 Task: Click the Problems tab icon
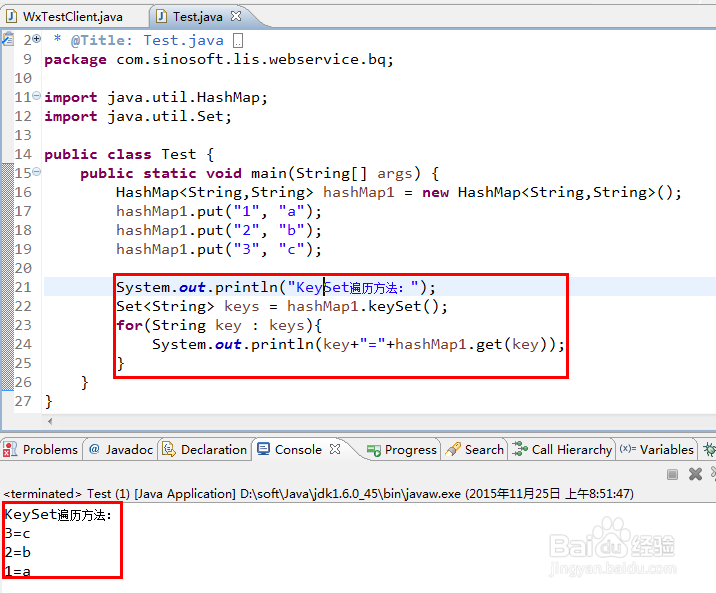pos(10,450)
